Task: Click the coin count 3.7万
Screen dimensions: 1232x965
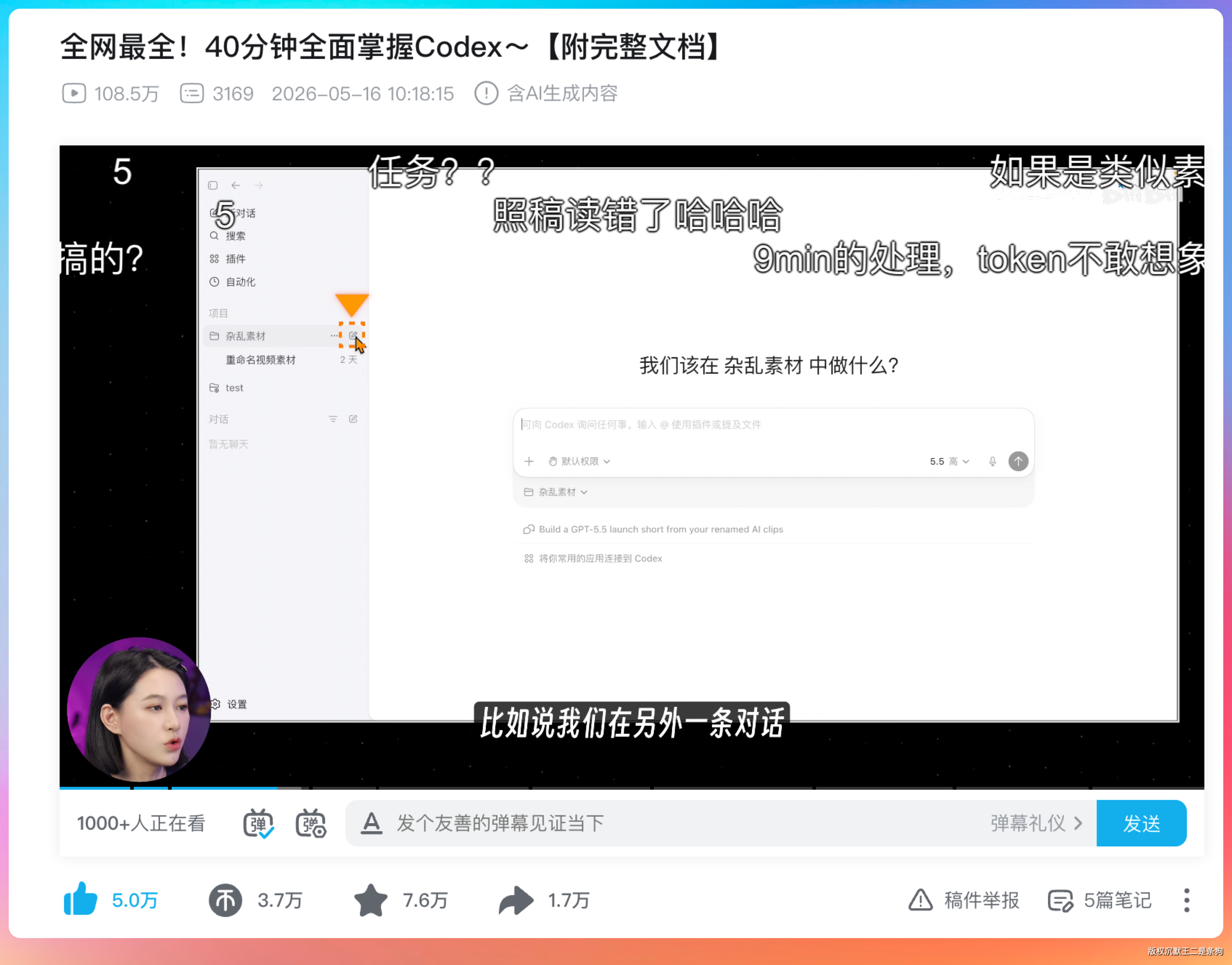Action: pos(280,900)
